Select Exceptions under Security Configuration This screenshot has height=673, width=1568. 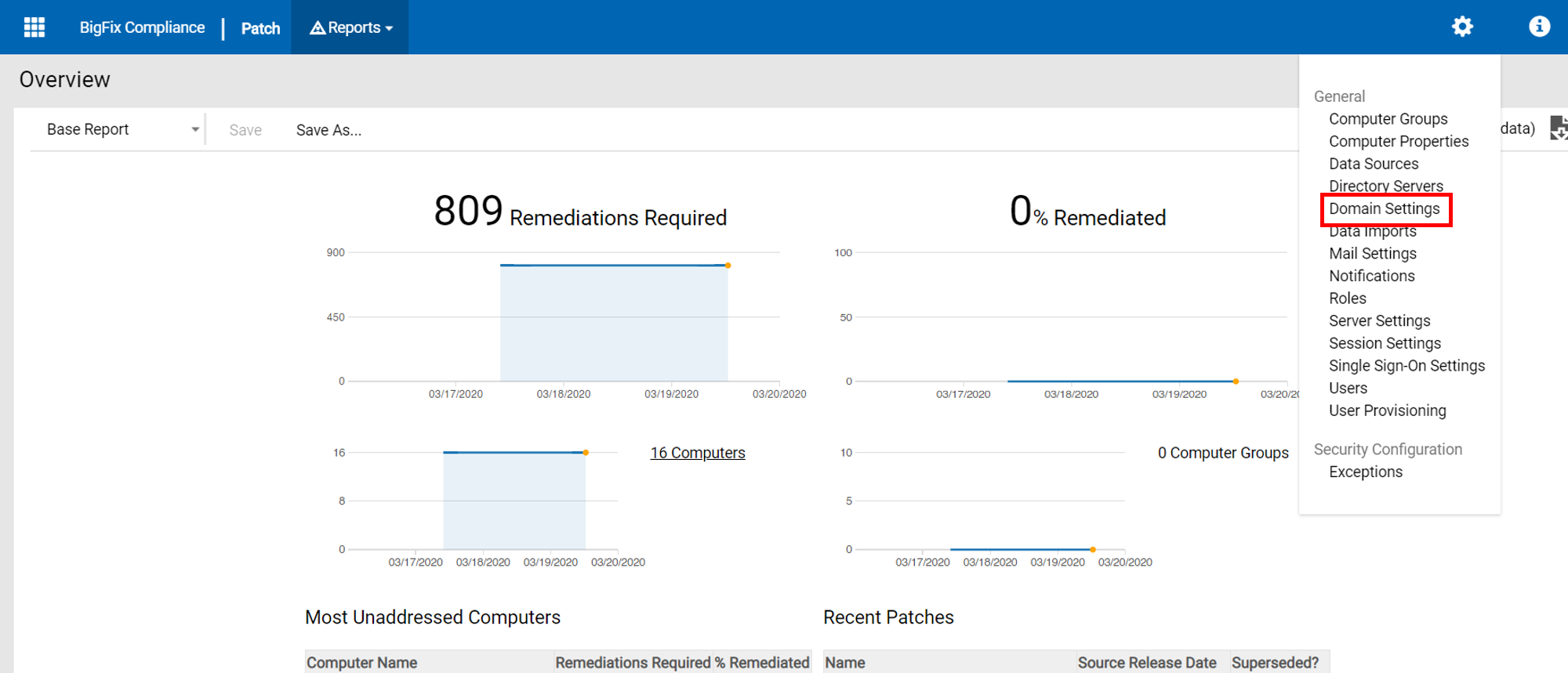pyautogui.click(x=1365, y=472)
